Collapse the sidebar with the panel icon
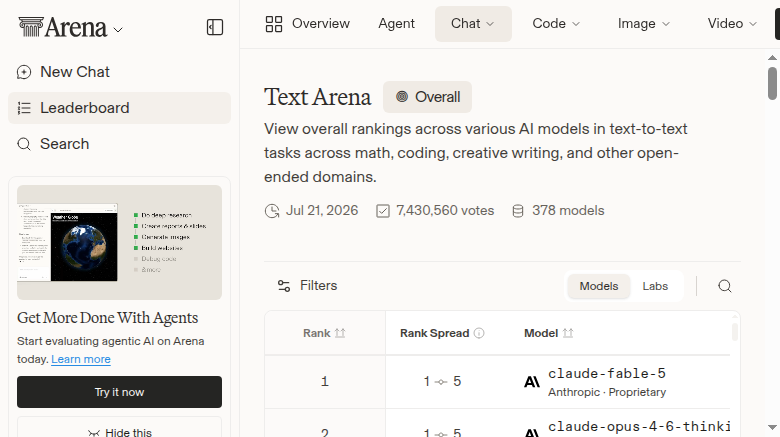This screenshot has width=780, height=437. tap(215, 27)
